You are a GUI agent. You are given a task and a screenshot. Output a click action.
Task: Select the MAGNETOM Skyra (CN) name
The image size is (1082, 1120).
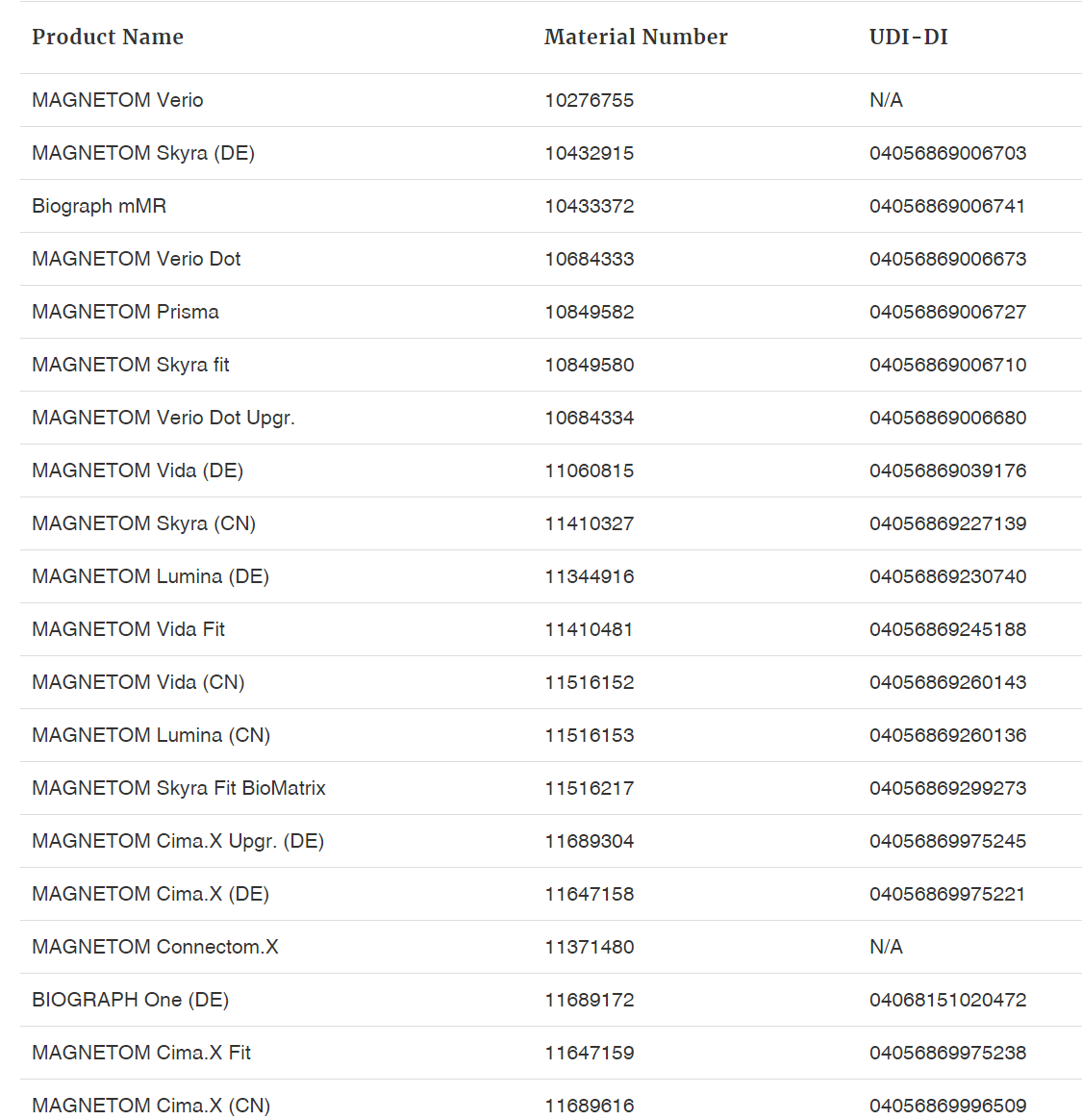click(x=143, y=523)
